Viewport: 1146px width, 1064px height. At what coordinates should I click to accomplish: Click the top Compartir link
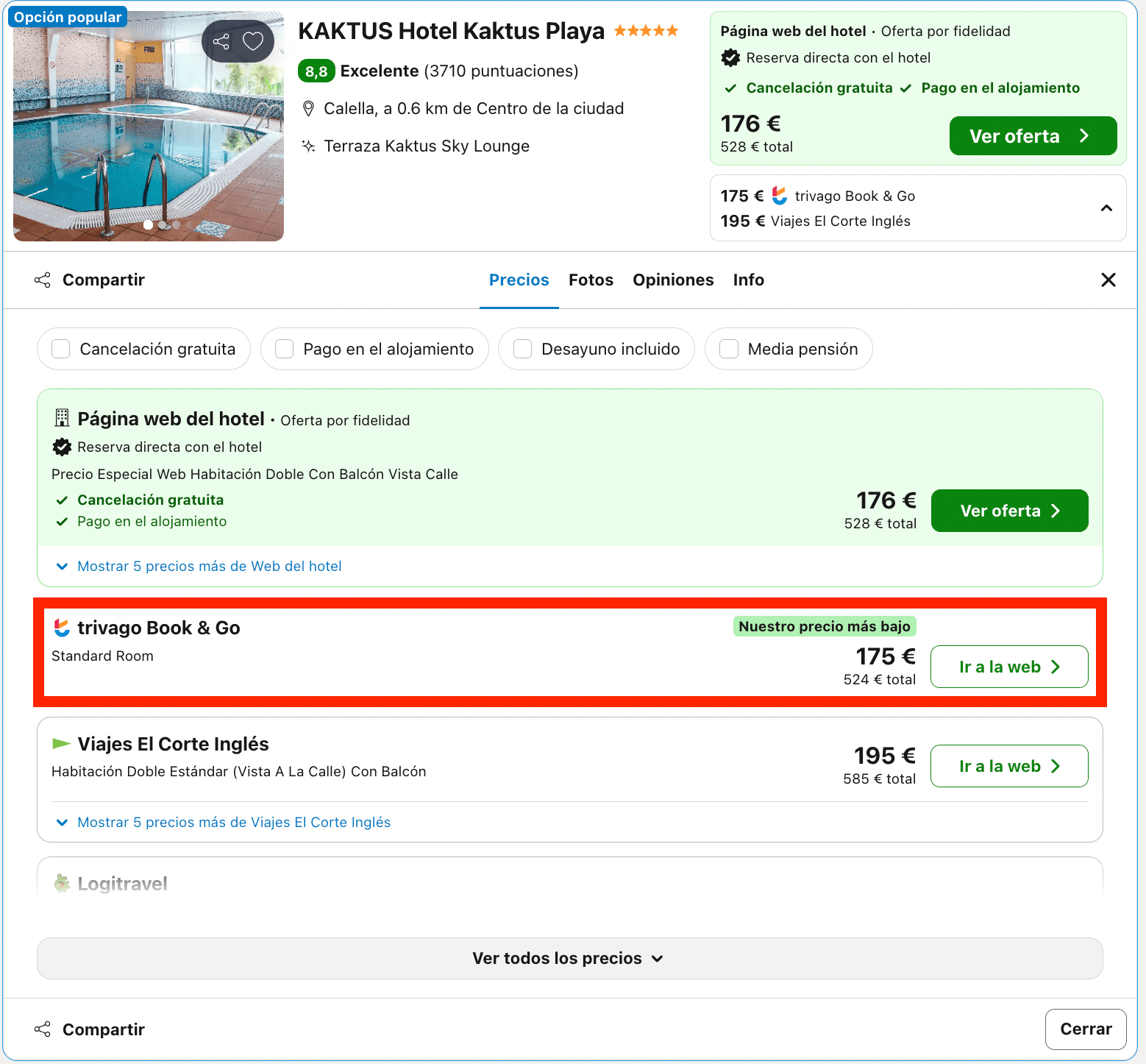click(104, 280)
